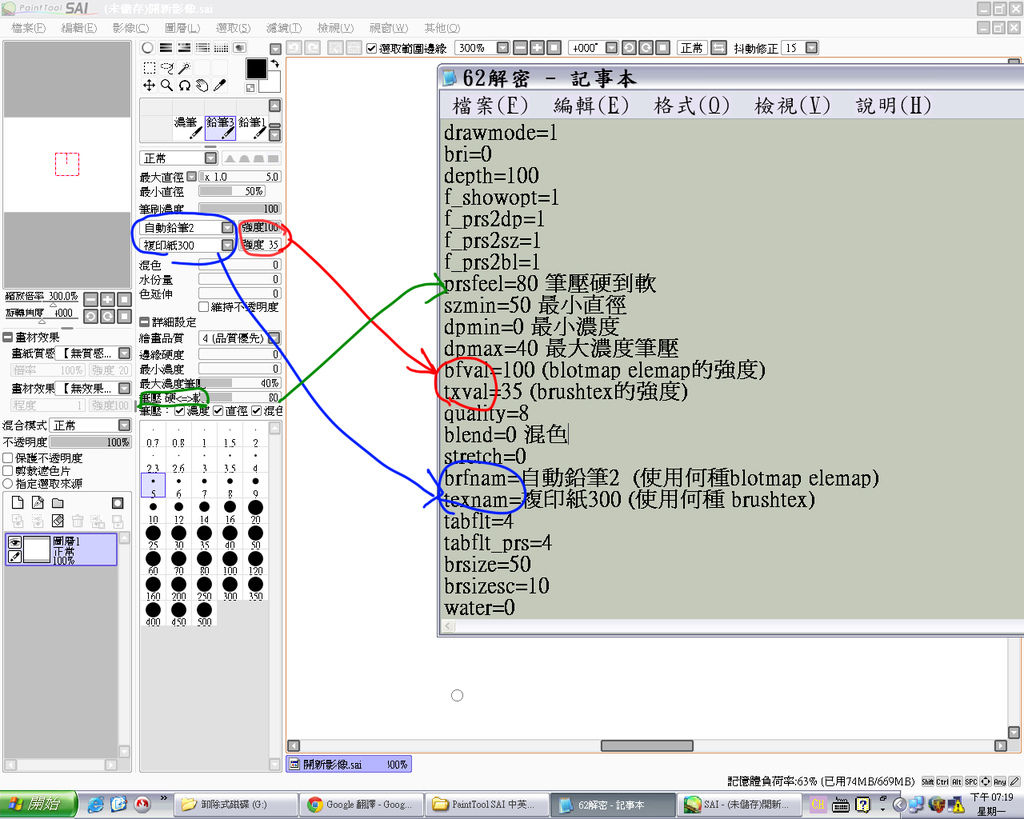
Task: Create a new layer folder
Action: 58,502
